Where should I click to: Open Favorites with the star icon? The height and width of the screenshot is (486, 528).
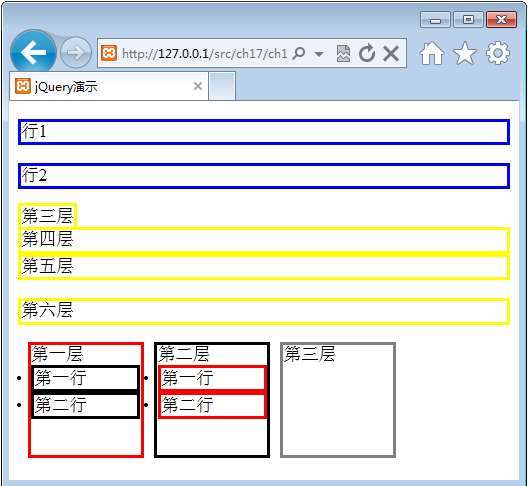465,53
